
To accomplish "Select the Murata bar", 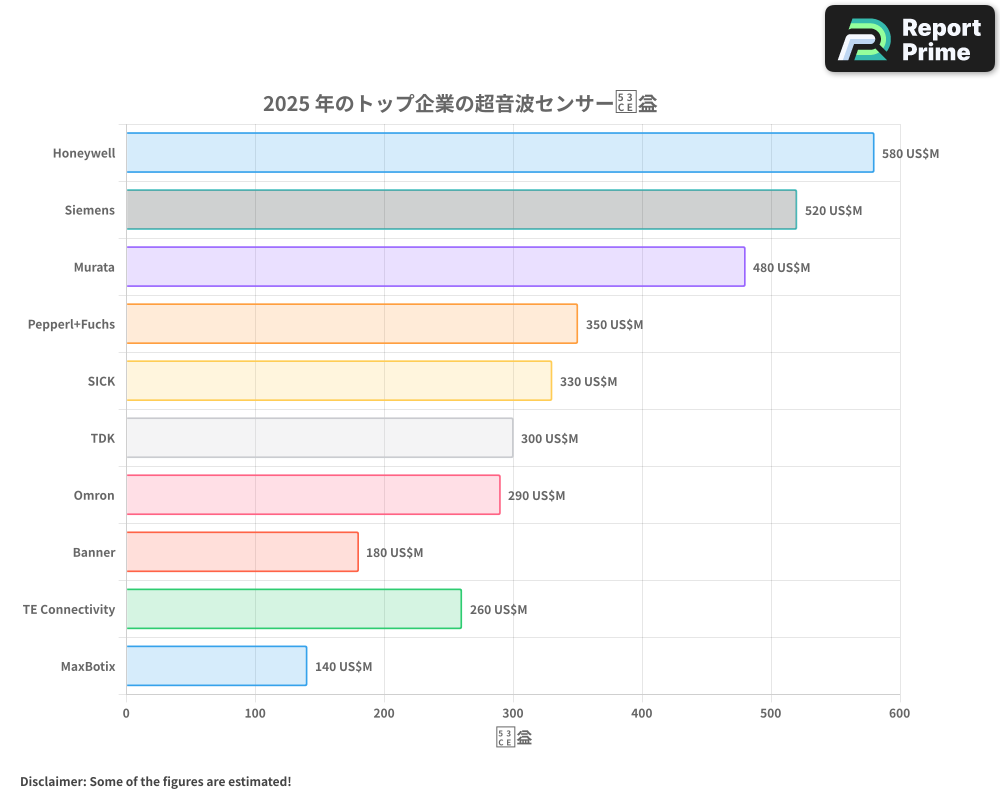I will pos(433,267).
